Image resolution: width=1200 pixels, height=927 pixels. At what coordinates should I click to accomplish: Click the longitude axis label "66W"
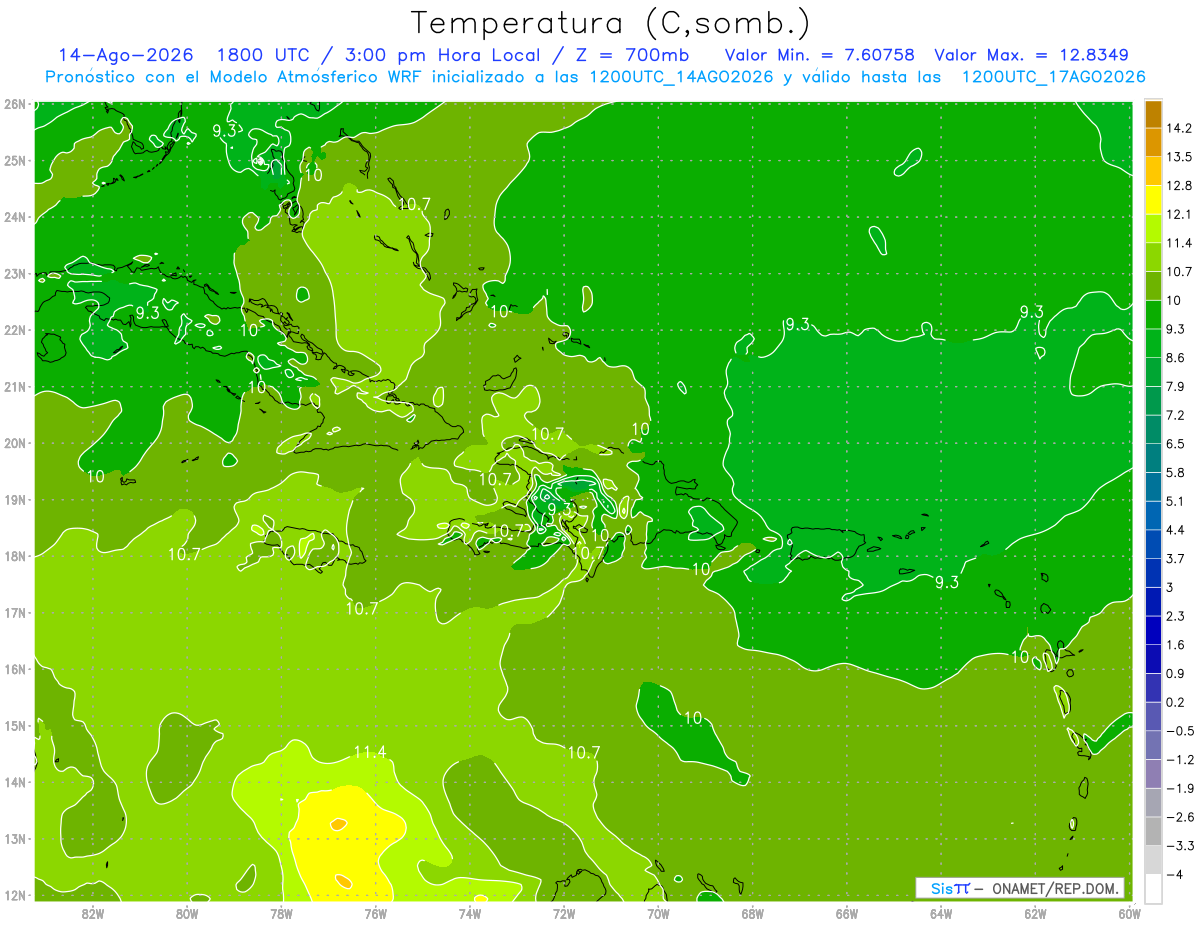(847, 912)
